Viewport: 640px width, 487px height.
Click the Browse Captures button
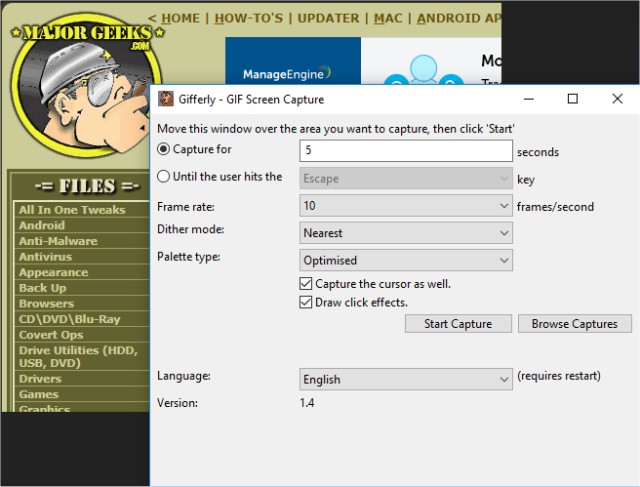point(575,324)
